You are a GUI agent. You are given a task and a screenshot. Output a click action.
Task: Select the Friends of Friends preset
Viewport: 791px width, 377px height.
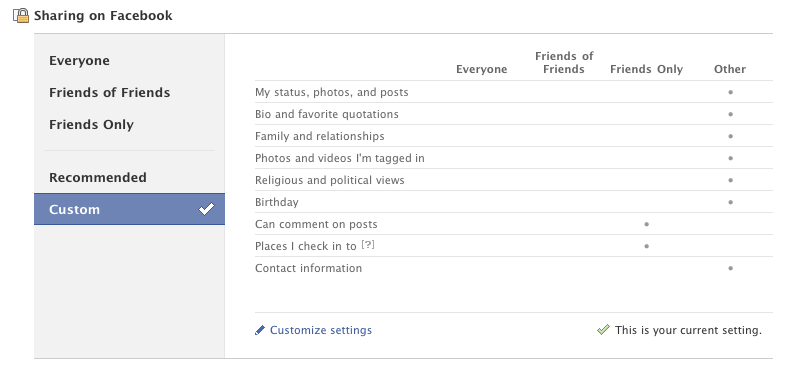(x=109, y=93)
